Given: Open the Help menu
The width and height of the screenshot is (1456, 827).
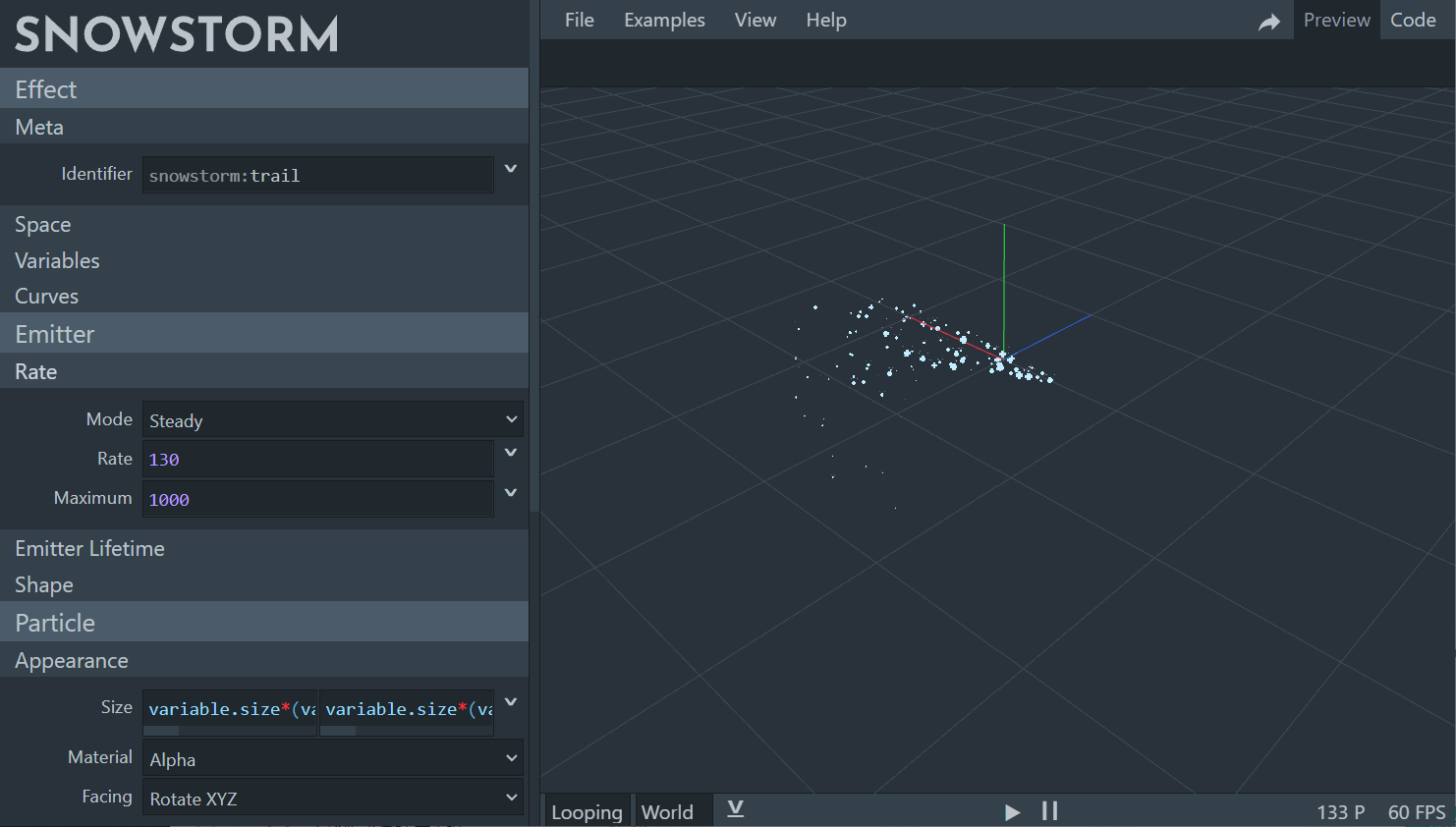Looking at the screenshot, I should (x=826, y=20).
